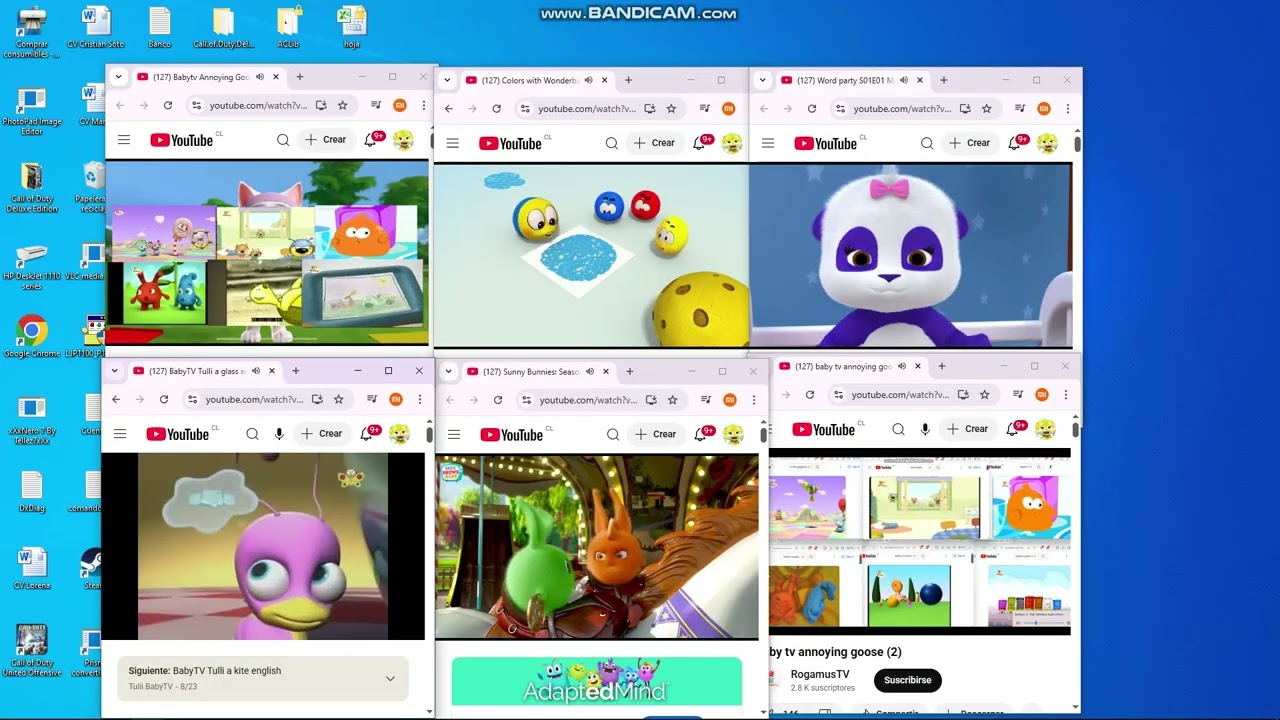This screenshot has height=720, width=1280.
Task: Click Crear in Colors with Wonderballs window
Action: (x=654, y=143)
